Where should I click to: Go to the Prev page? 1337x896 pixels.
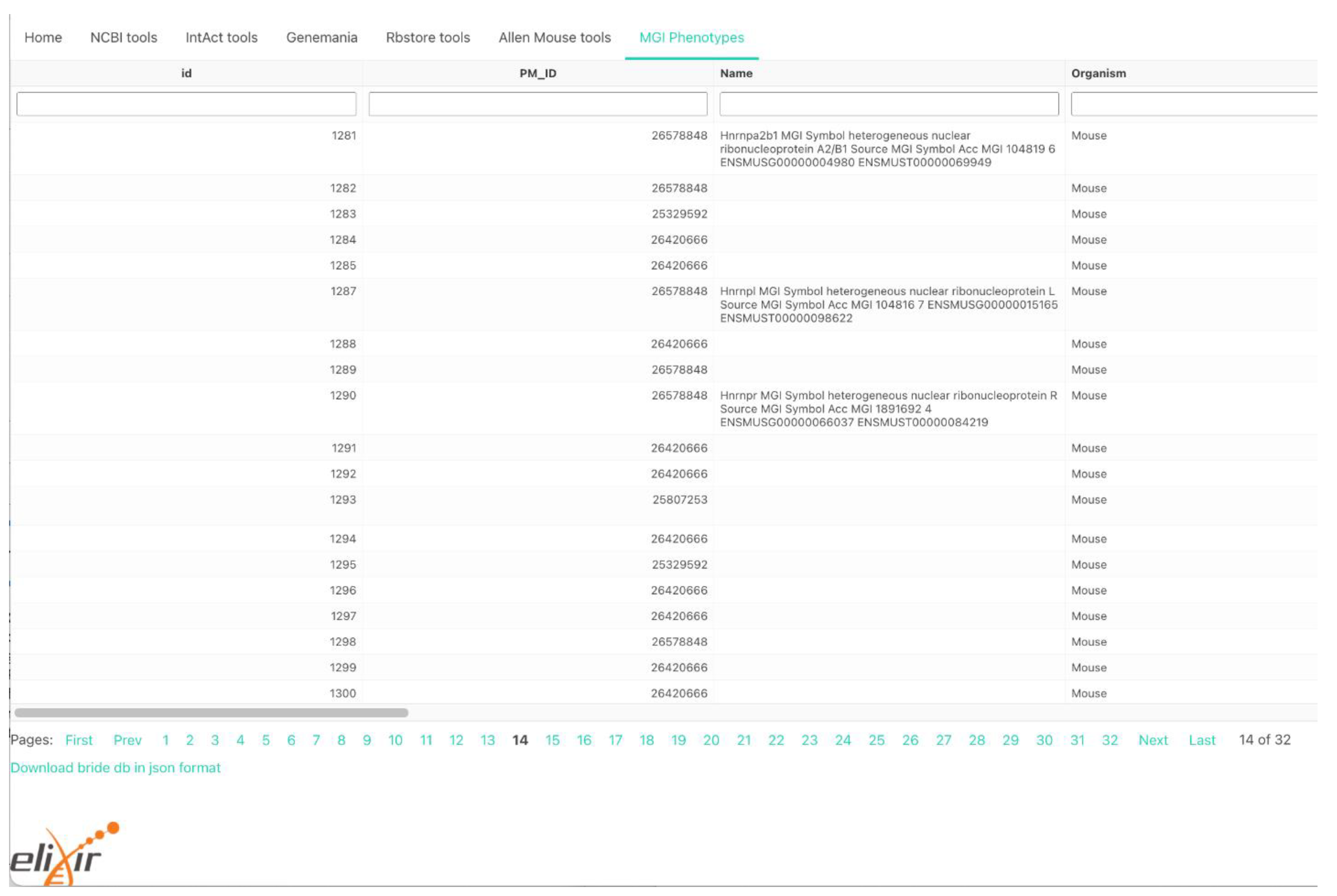[127, 740]
